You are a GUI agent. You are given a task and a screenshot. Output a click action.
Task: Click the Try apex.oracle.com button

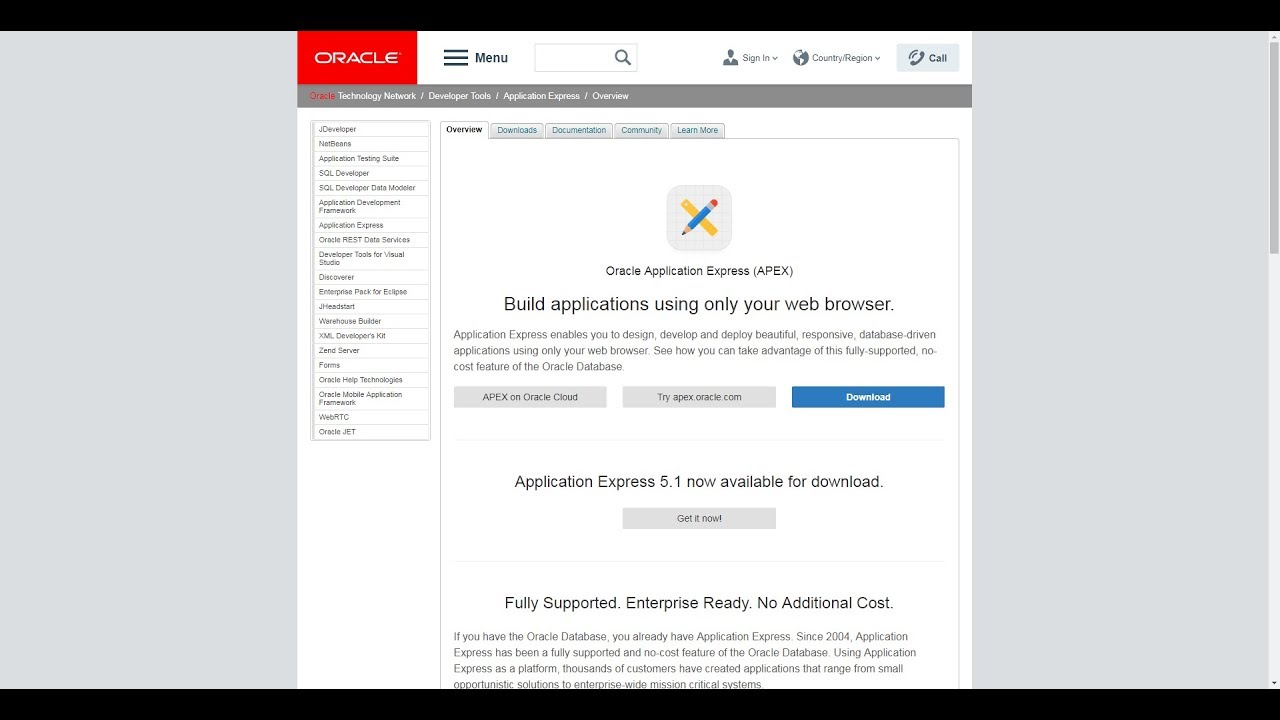click(699, 397)
